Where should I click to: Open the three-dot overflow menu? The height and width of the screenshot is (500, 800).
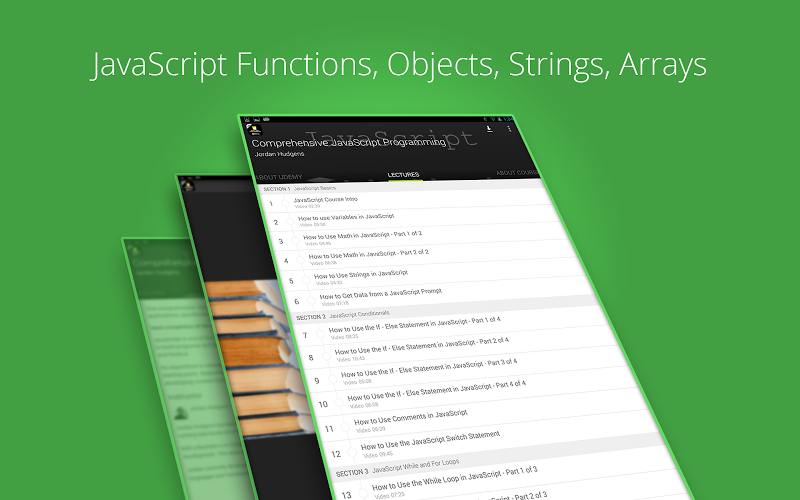click(x=510, y=128)
